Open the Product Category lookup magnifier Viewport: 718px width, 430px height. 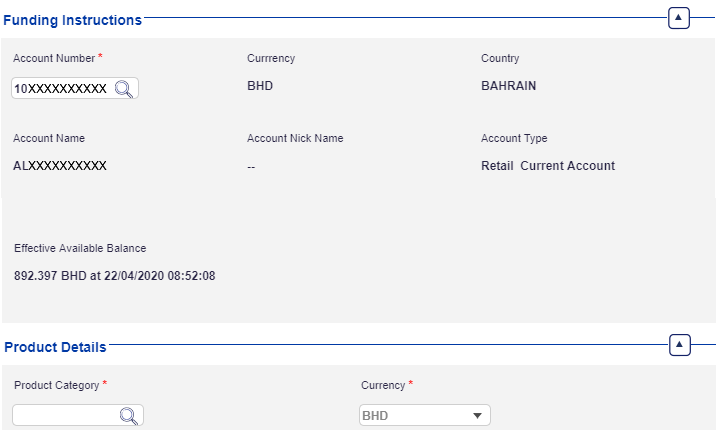(x=129, y=416)
